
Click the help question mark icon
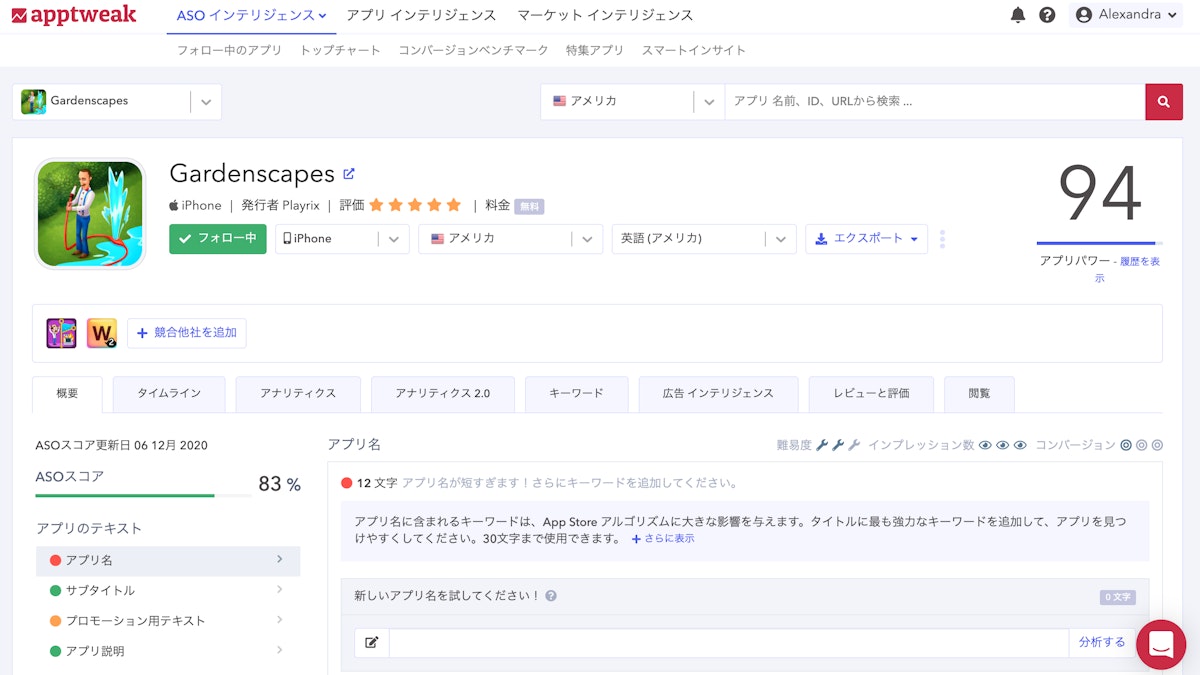pyautogui.click(x=1046, y=16)
